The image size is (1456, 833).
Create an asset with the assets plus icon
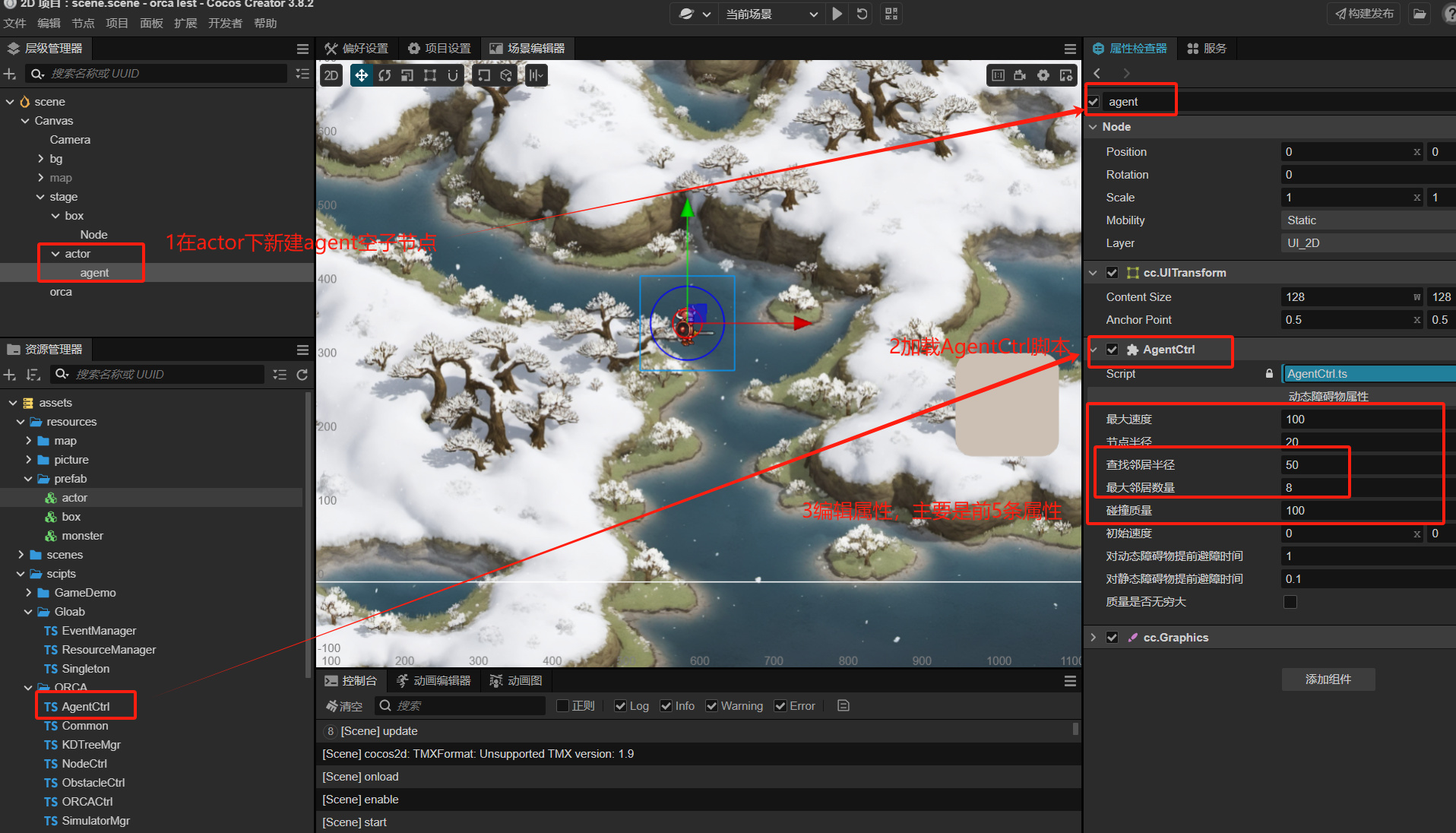tap(10, 375)
